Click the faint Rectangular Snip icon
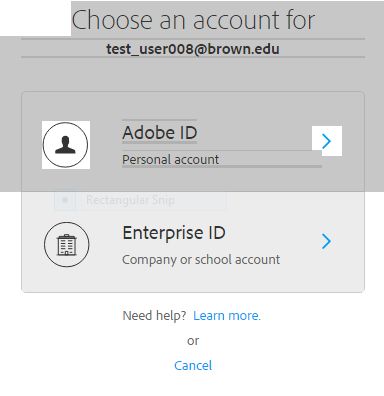The image size is (384, 396). pos(65,200)
